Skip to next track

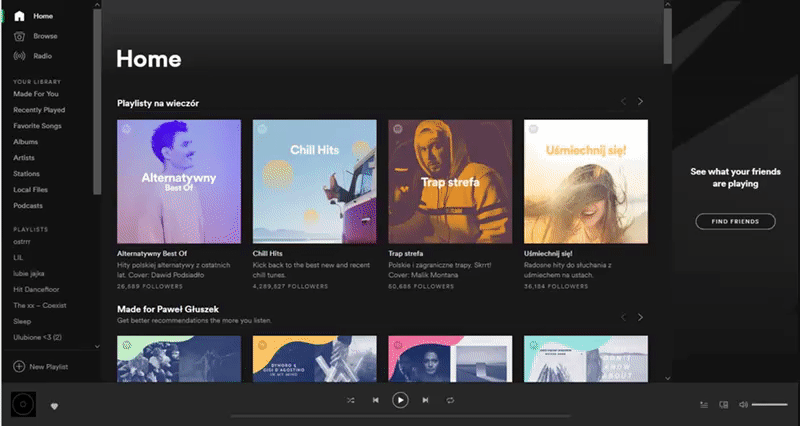point(425,400)
